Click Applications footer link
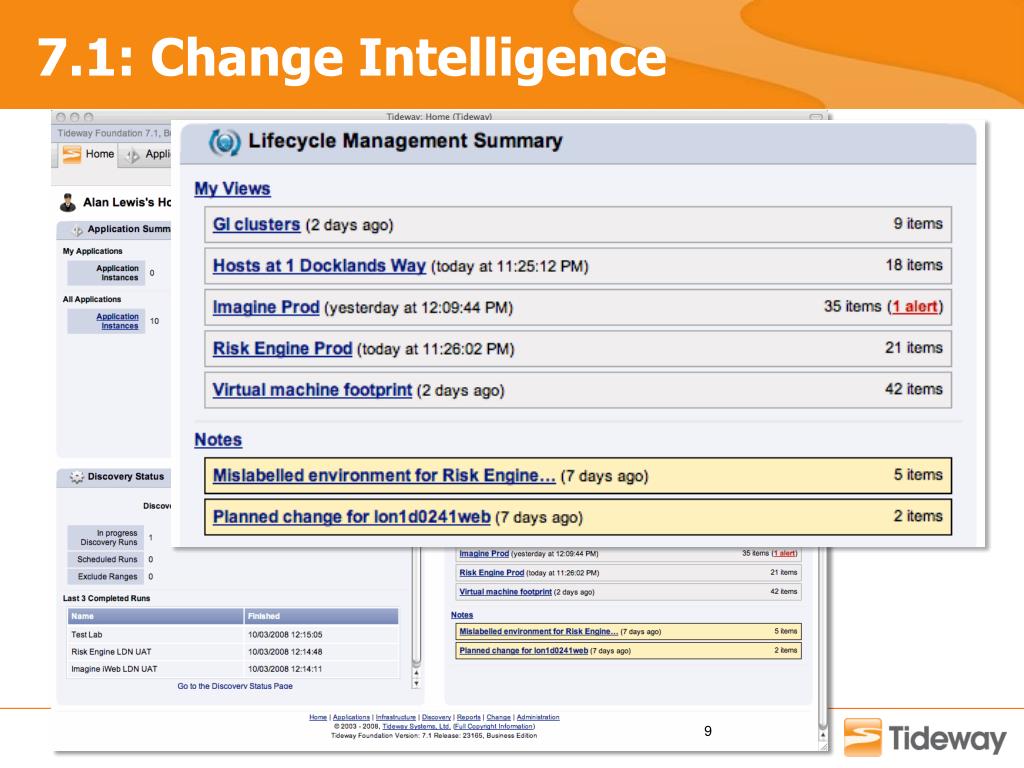1024x768 pixels. 351,717
